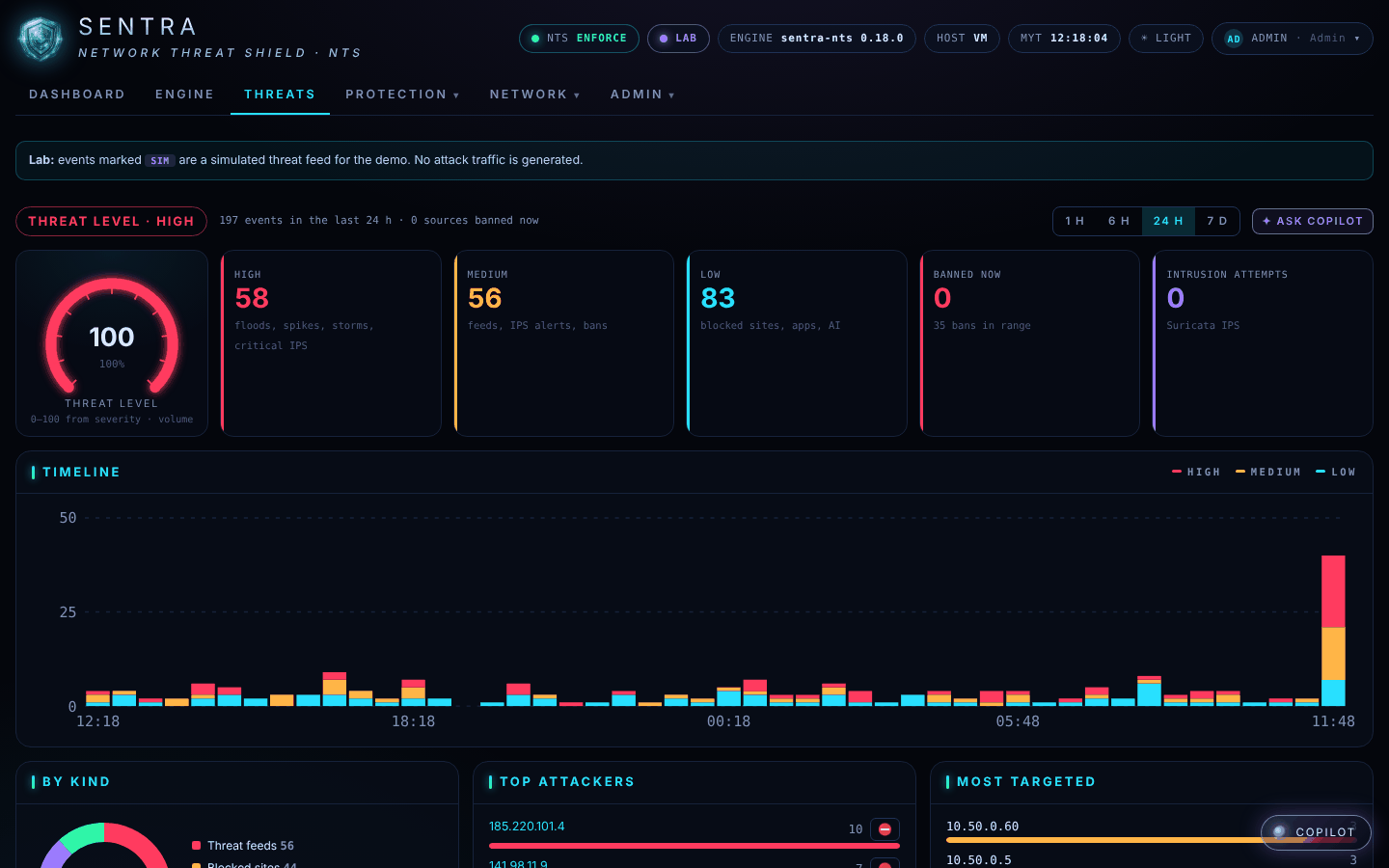Image resolution: width=1389 pixels, height=868 pixels.
Task: Click the SIM tag in lab banner
Action: (160, 161)
